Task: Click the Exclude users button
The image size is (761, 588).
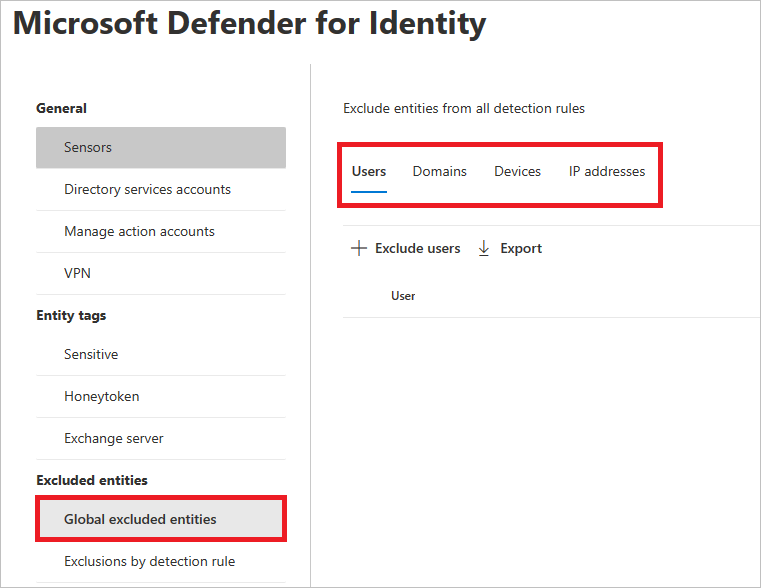Action: click(406, 248)
